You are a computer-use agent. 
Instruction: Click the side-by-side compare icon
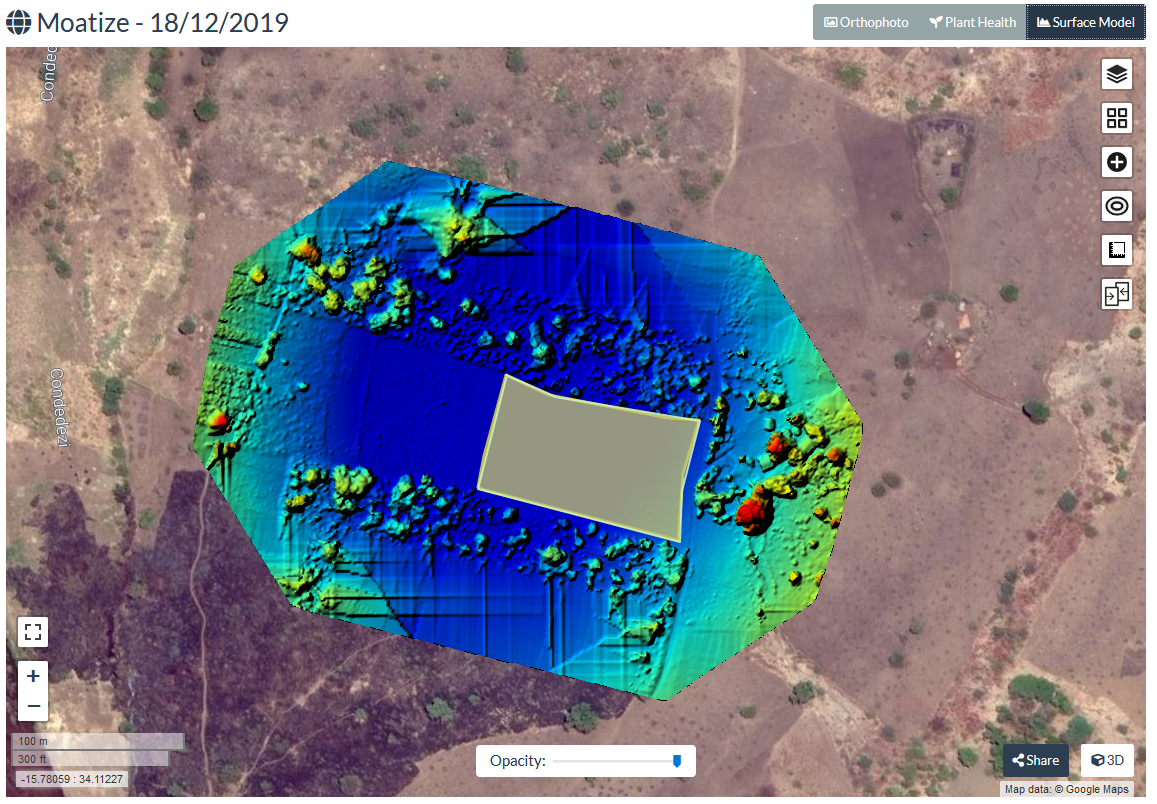1116,294
